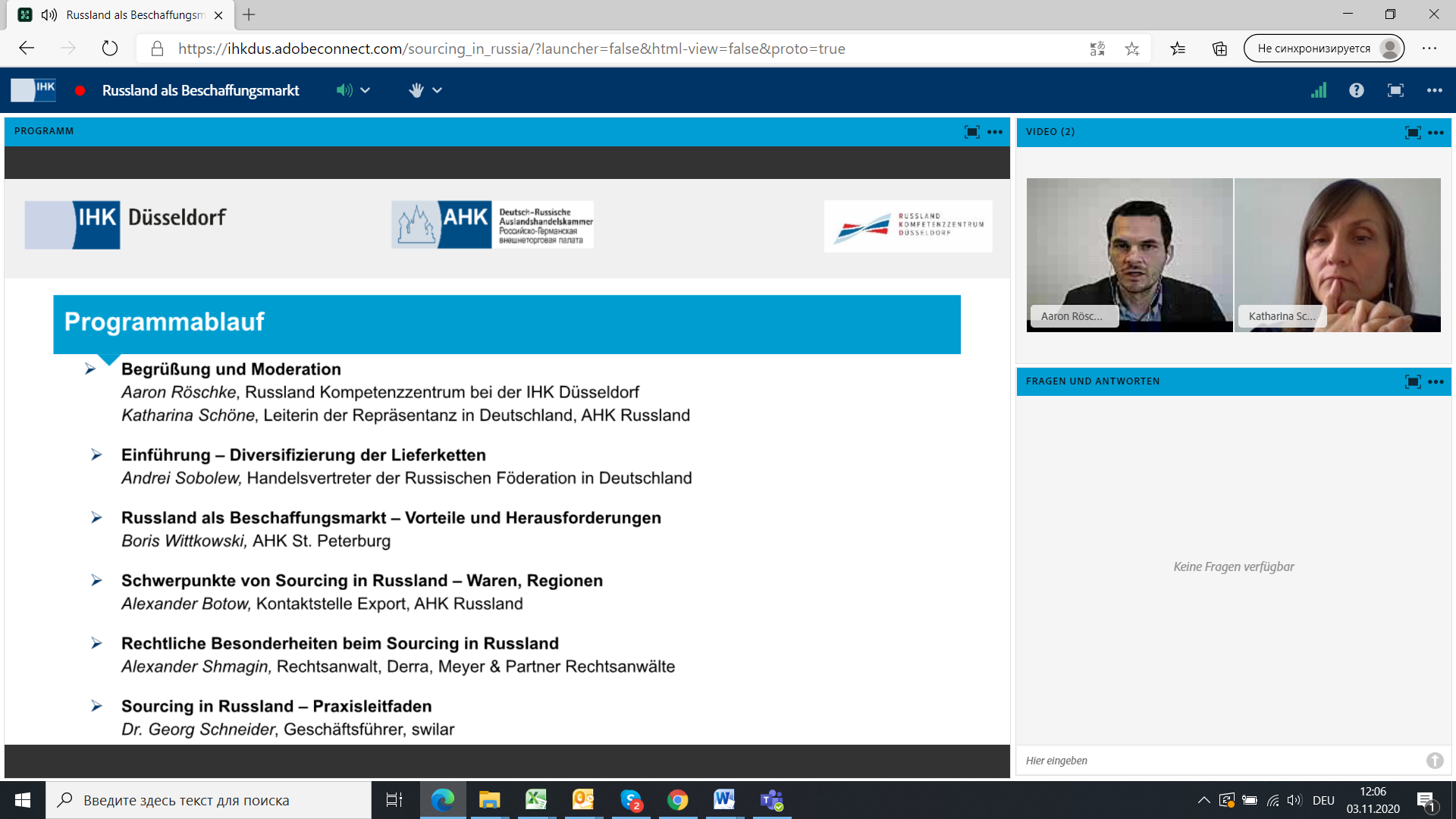
Task: Click Rechtliche Besonderheiten beim Sourcing item
Action: coord(340,643)
